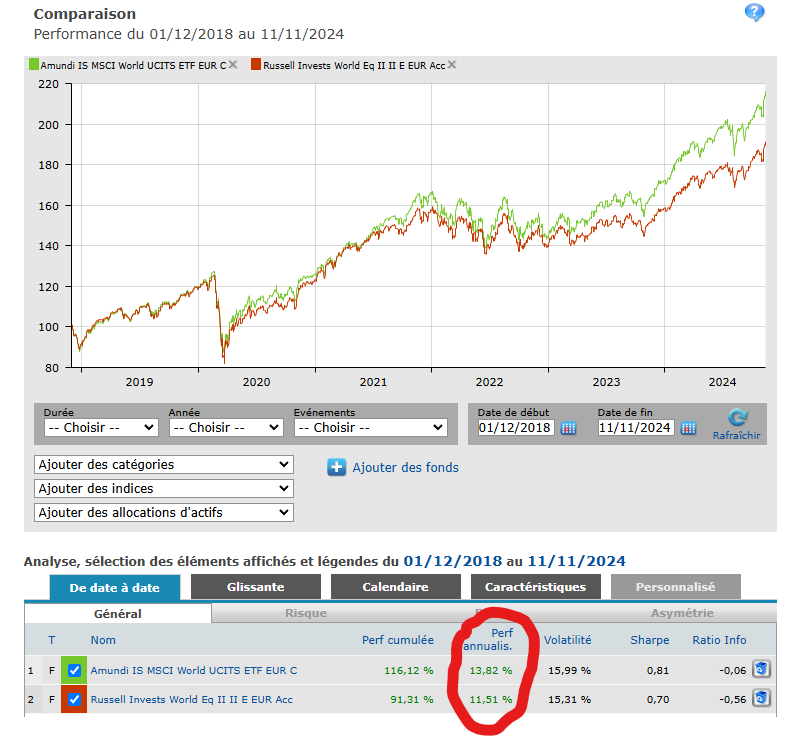Sort table by Perf annualis. column
788x737 pixels.
pos(487,640)
